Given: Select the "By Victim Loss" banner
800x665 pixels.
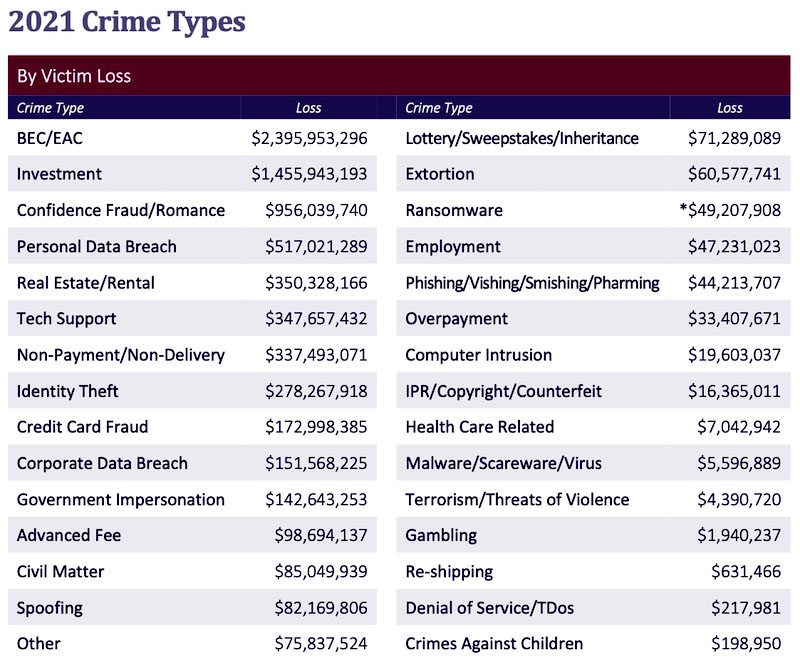Looking at the screenshot, I should click(x=74, y=76).
